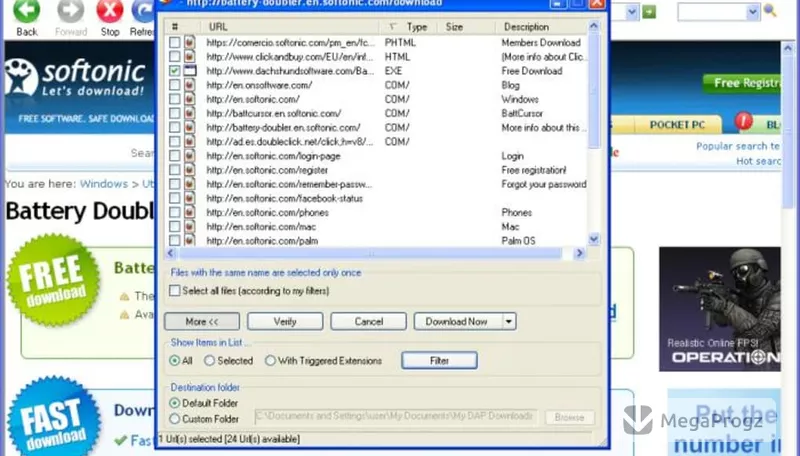This screenshot has width=800, height=456.
Task: Click the browser Back button
Action: tap(27, 18)
